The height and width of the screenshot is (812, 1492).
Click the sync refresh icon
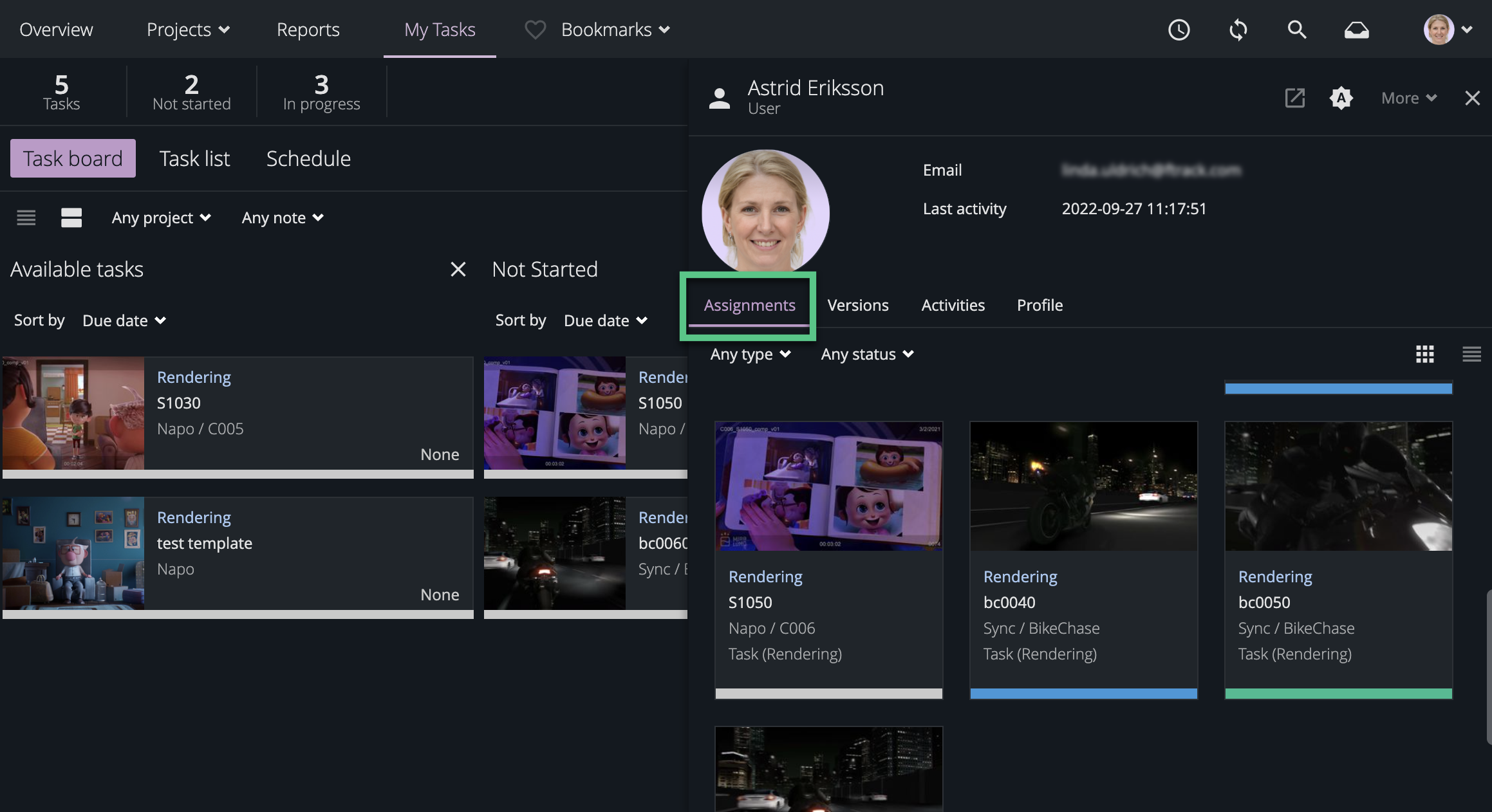pos(1238,30)
